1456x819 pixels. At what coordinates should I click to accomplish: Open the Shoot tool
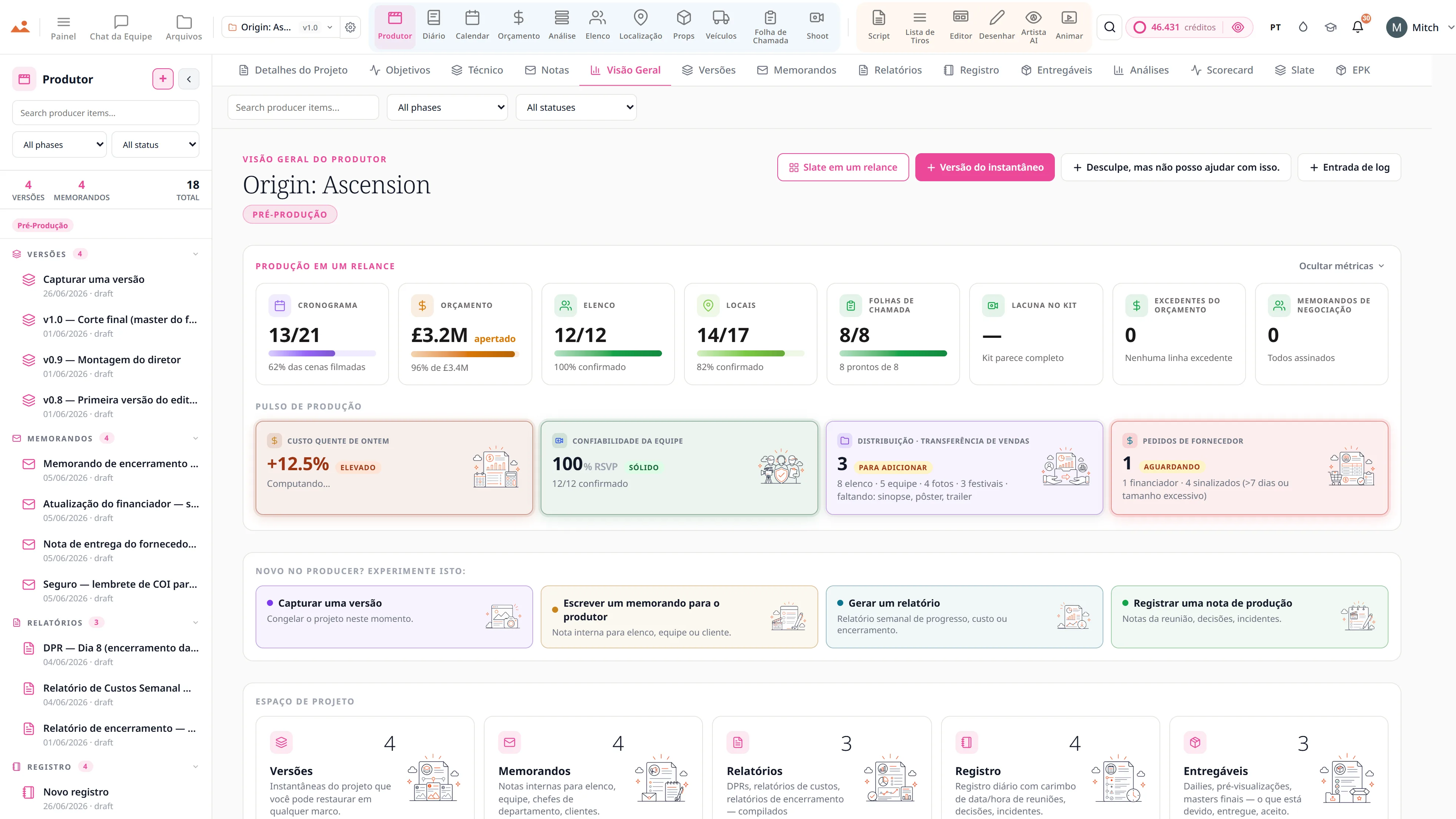(x=817, y=26)
